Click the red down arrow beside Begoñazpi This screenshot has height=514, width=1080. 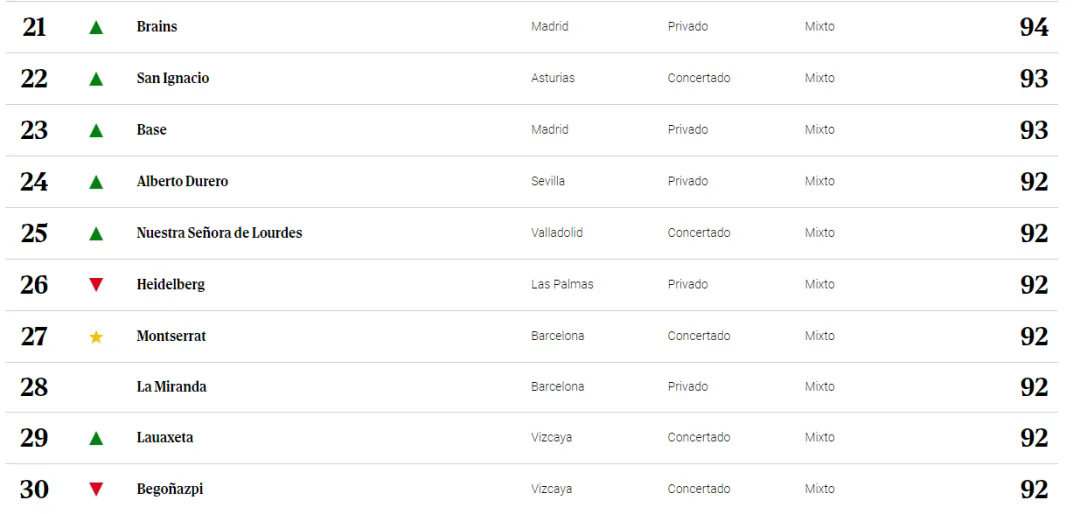[96, 489]
